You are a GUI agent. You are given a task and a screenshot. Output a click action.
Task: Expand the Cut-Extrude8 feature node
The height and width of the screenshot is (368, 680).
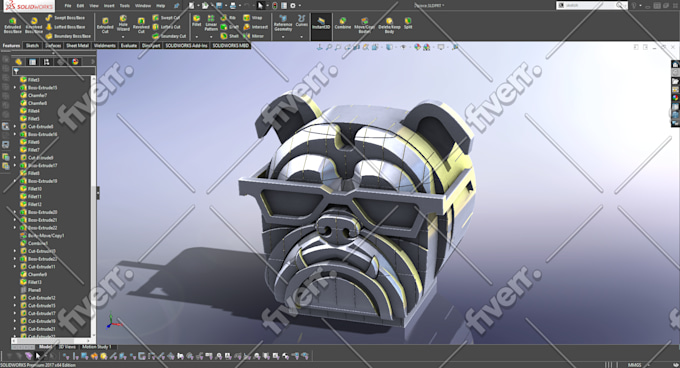[x=15, y=127]
